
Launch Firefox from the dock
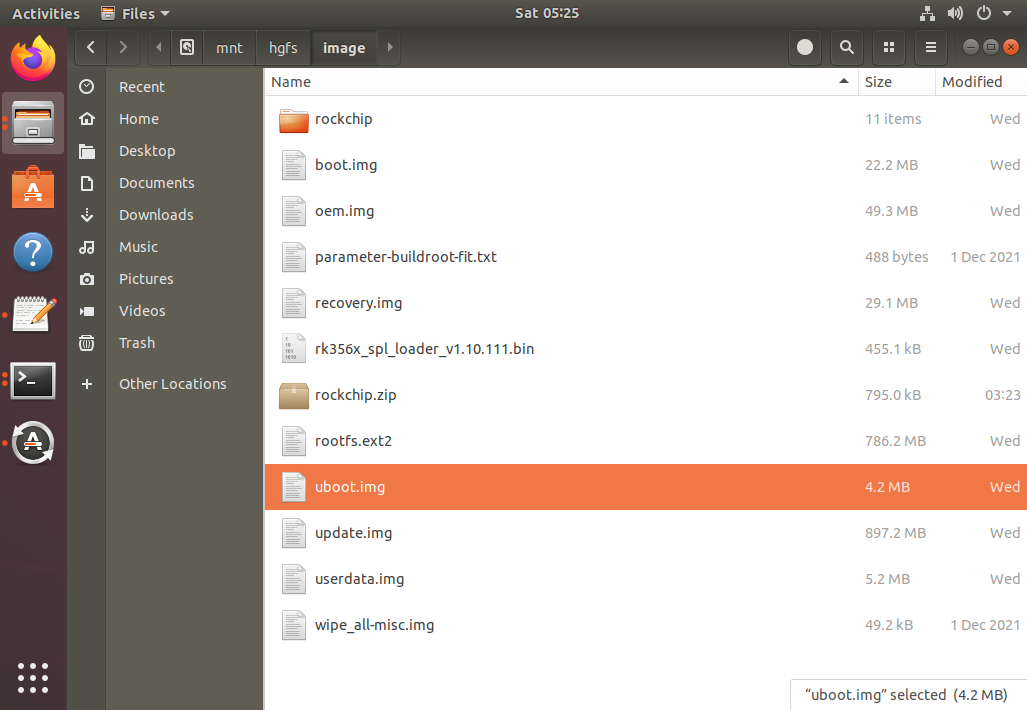[33, 59]
